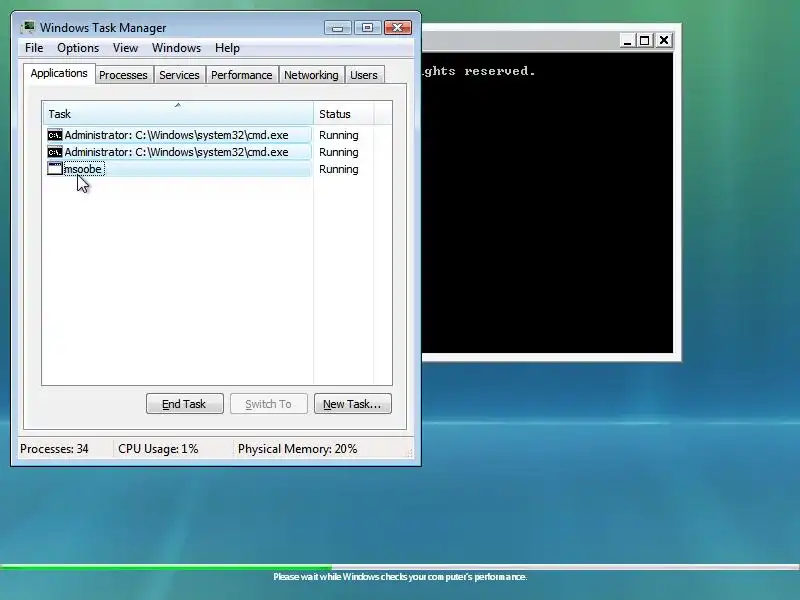Click the Task Manager resize grip corner
Image resolution: width=800 pixels, height=600 pixels.
click(x=409, y=453)
